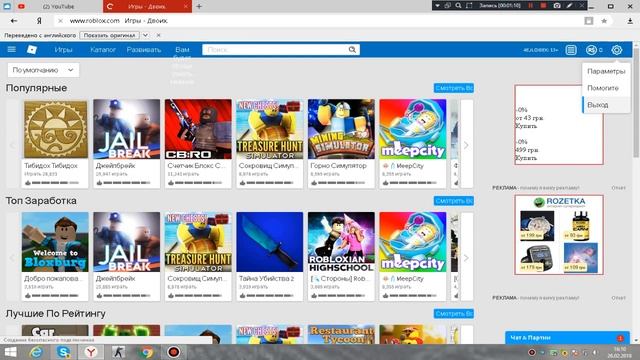
Task: Stop page loading with address bar X
Action: click(x=60, y=21)
